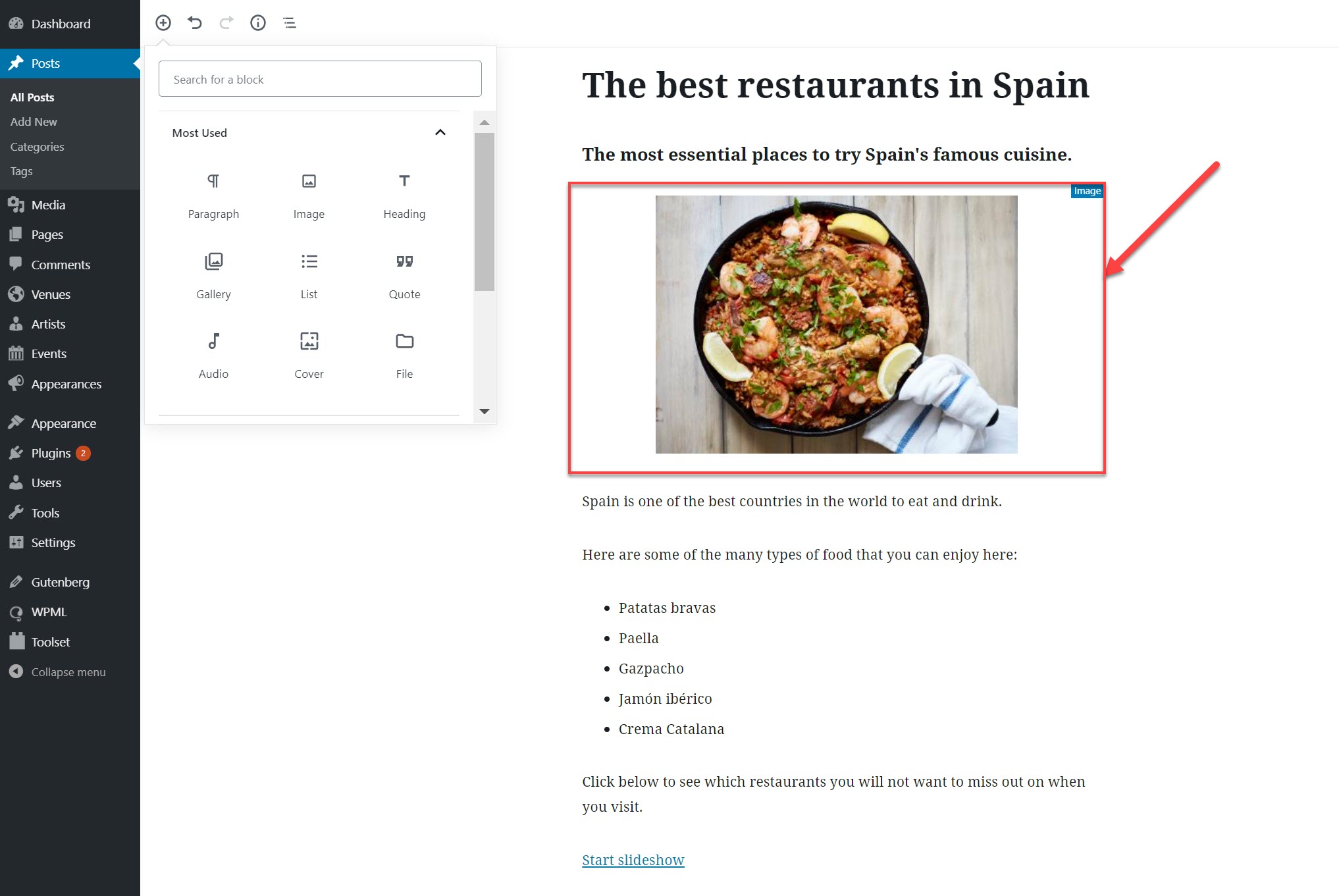This screenshot has height=896, width=1339.
Task: Open the Toolset menu
Action: point(70,642)
